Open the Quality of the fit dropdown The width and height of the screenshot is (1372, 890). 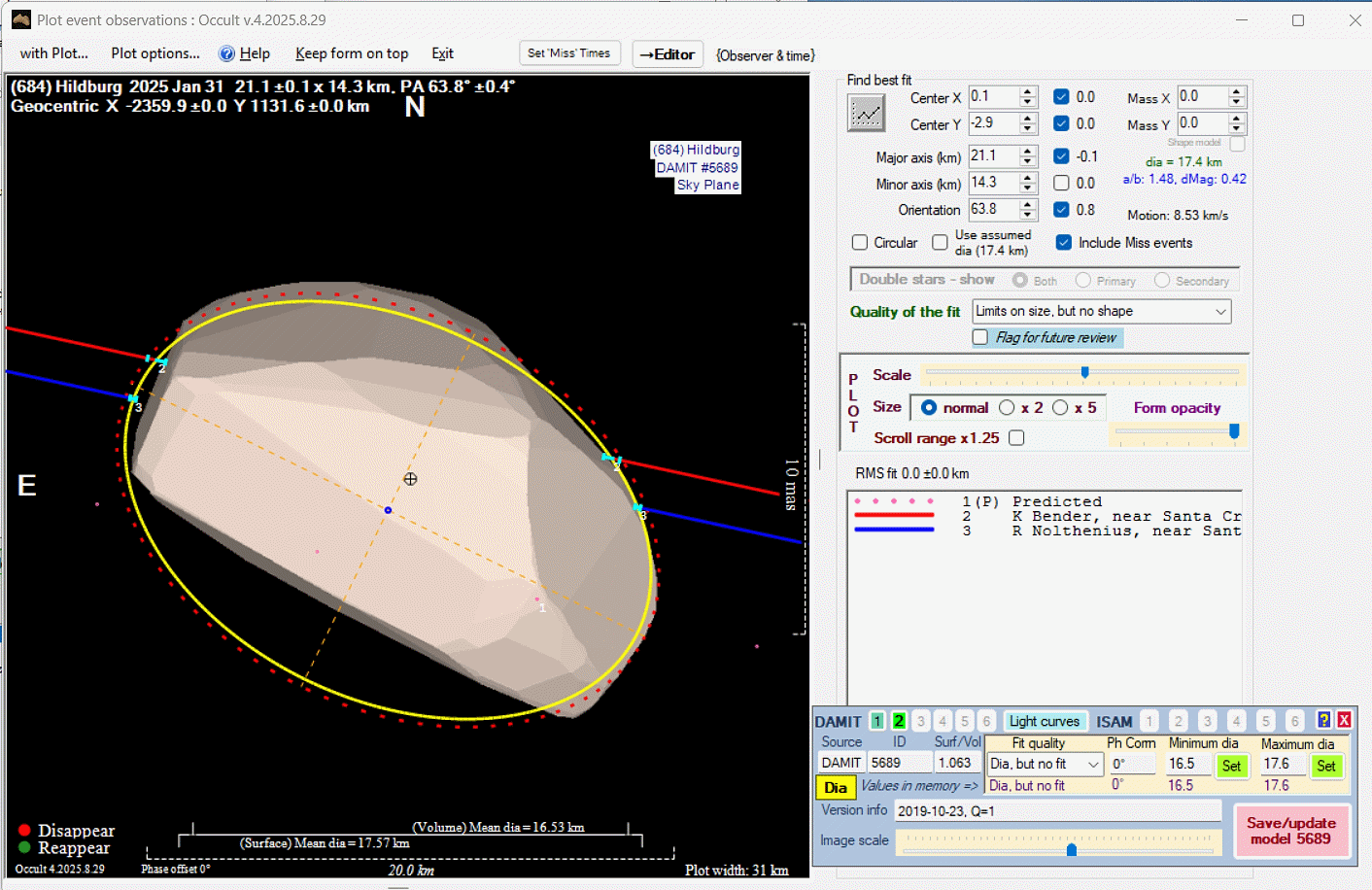tap(1220, 312)
